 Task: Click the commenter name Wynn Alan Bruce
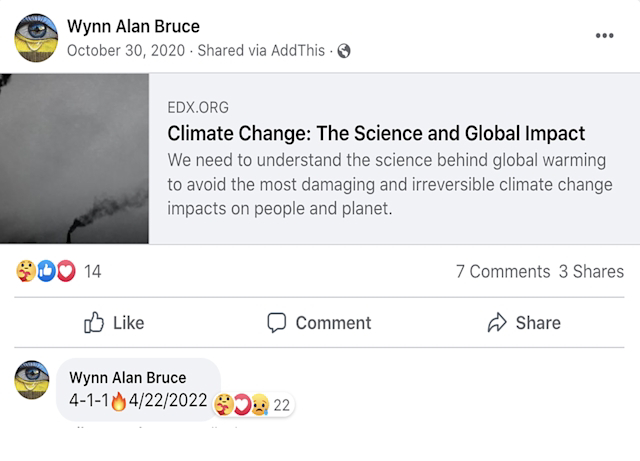click(127, 378)
